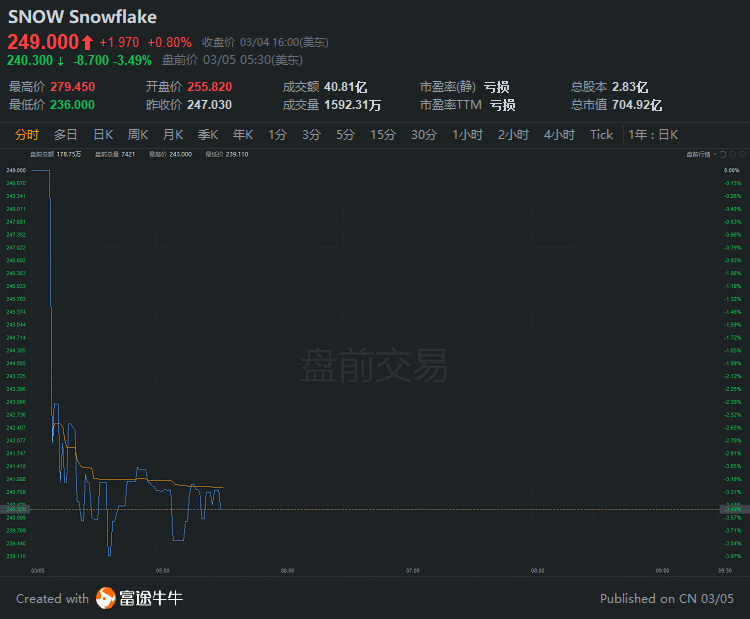The width and height of the screenshot is (750, 619).
Task: Select the 2小时 interval tab
Action: coord(513,135)
